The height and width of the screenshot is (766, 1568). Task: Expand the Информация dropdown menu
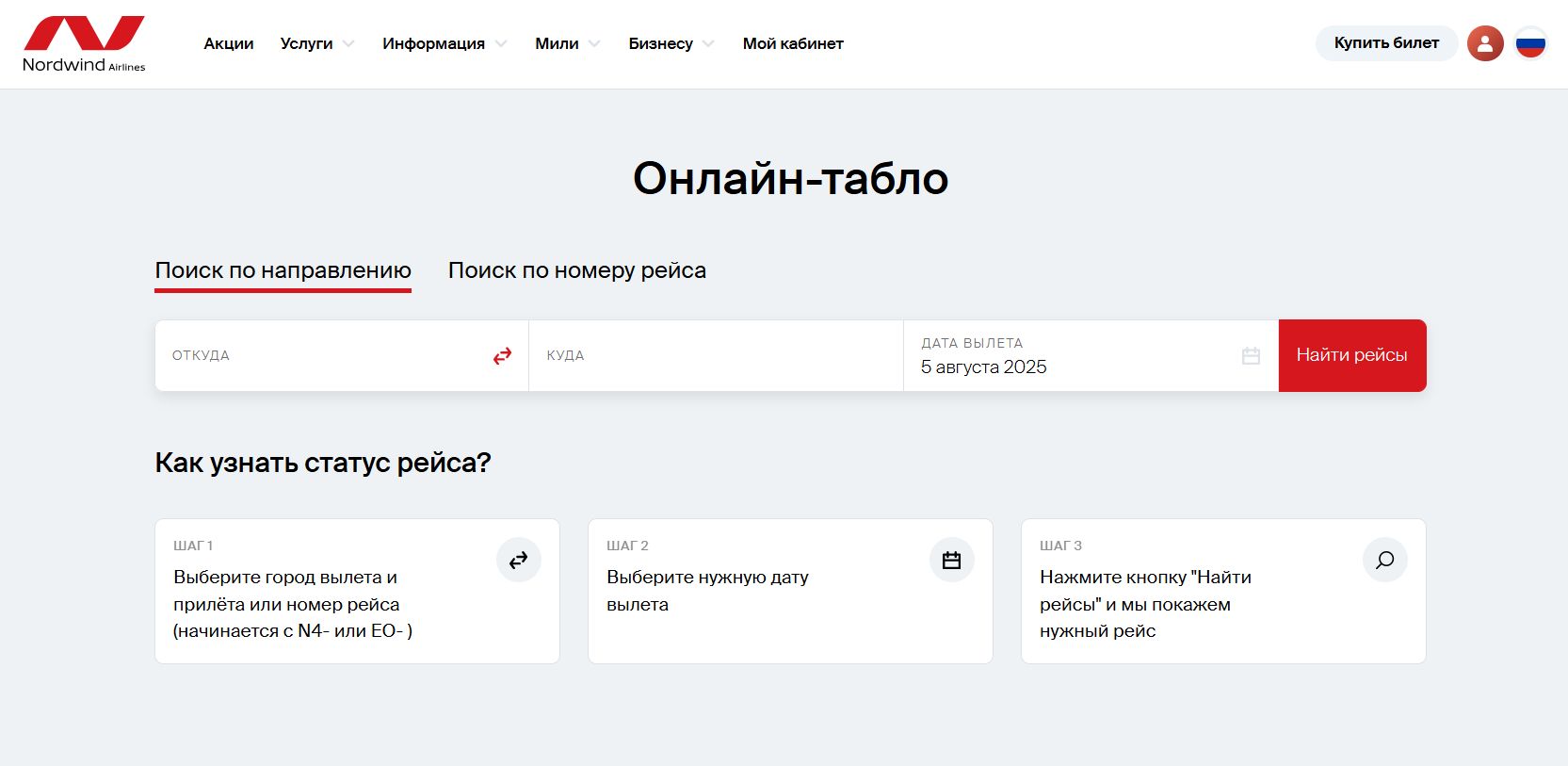tap(445, 43)
